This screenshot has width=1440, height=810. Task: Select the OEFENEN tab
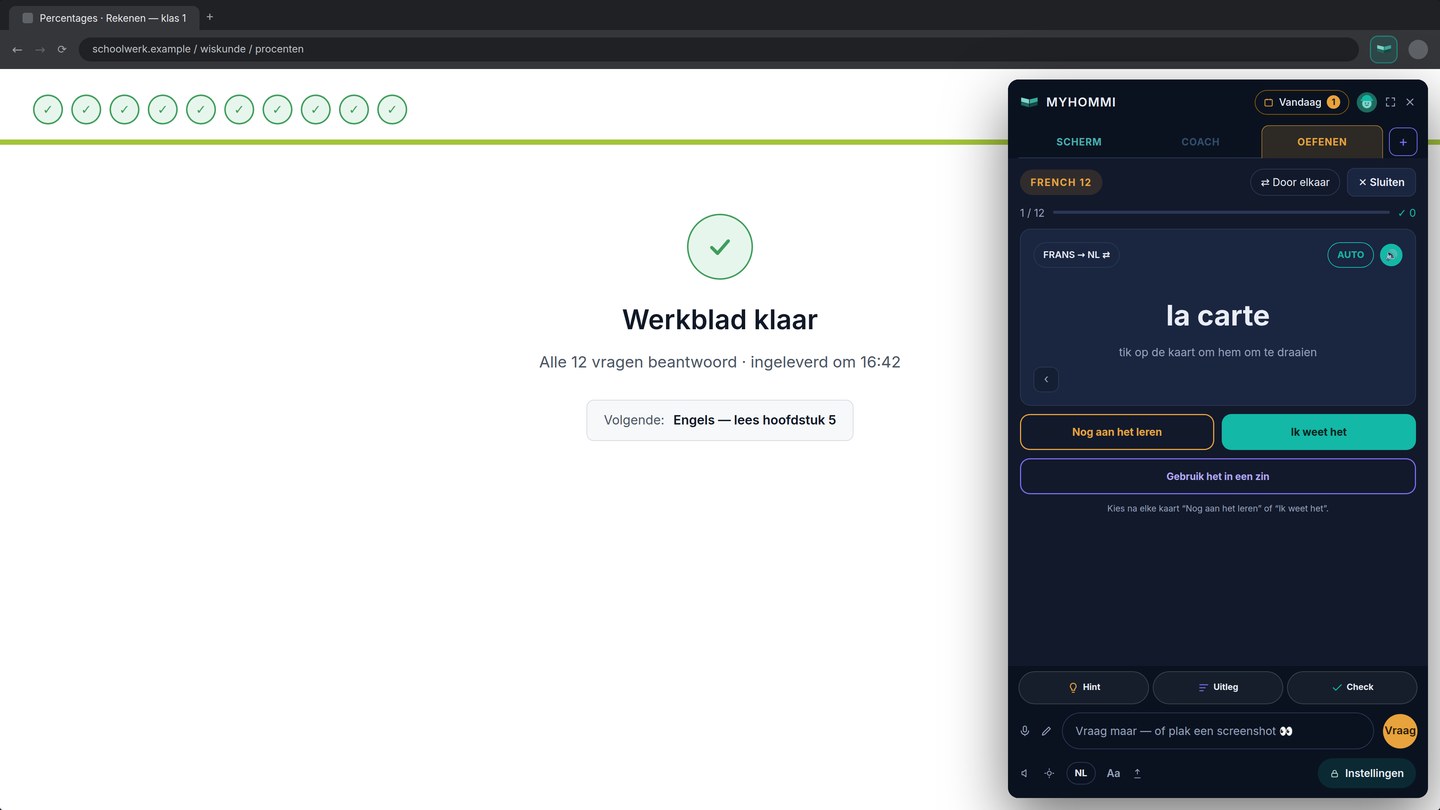(1322, 142)
